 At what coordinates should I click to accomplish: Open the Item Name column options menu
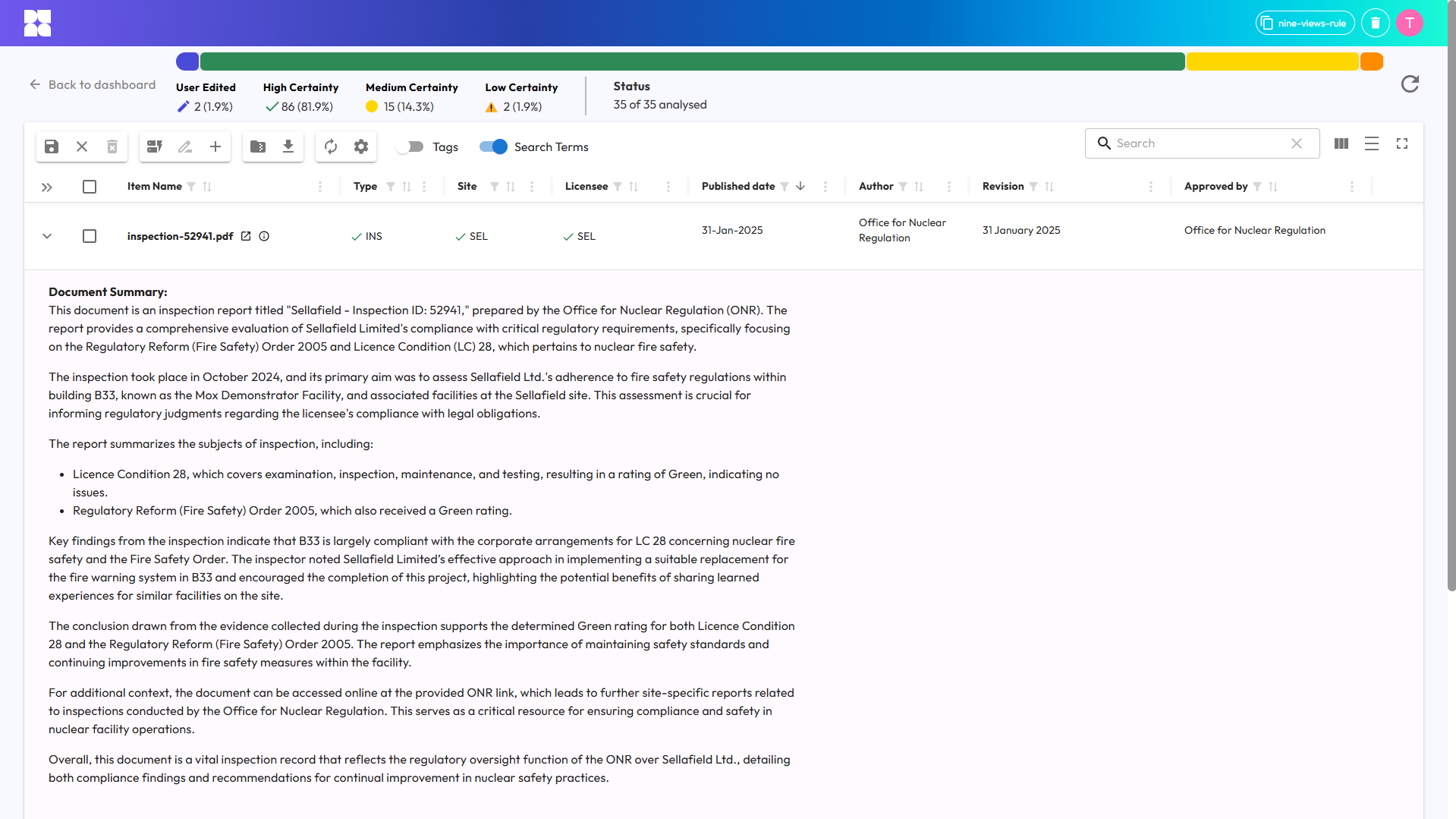[320, 187]
